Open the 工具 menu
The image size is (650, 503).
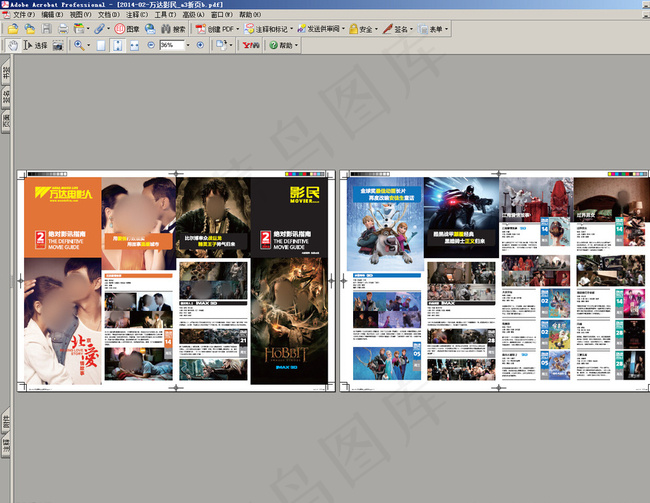[165, 15]
